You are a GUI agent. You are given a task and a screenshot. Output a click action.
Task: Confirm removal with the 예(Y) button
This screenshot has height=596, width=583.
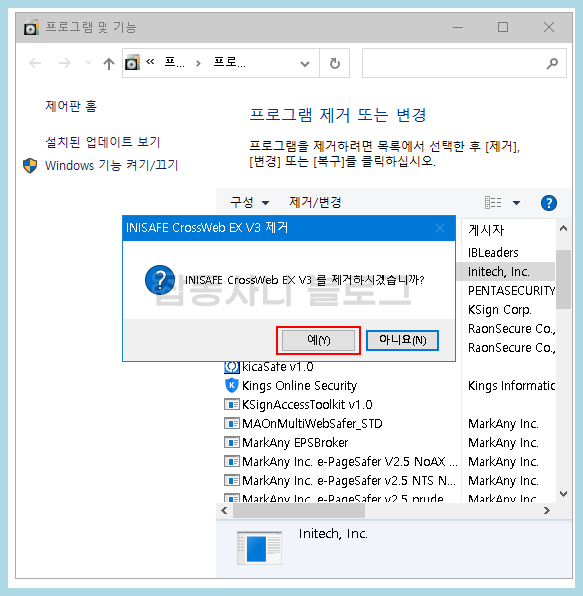point(318,340)
